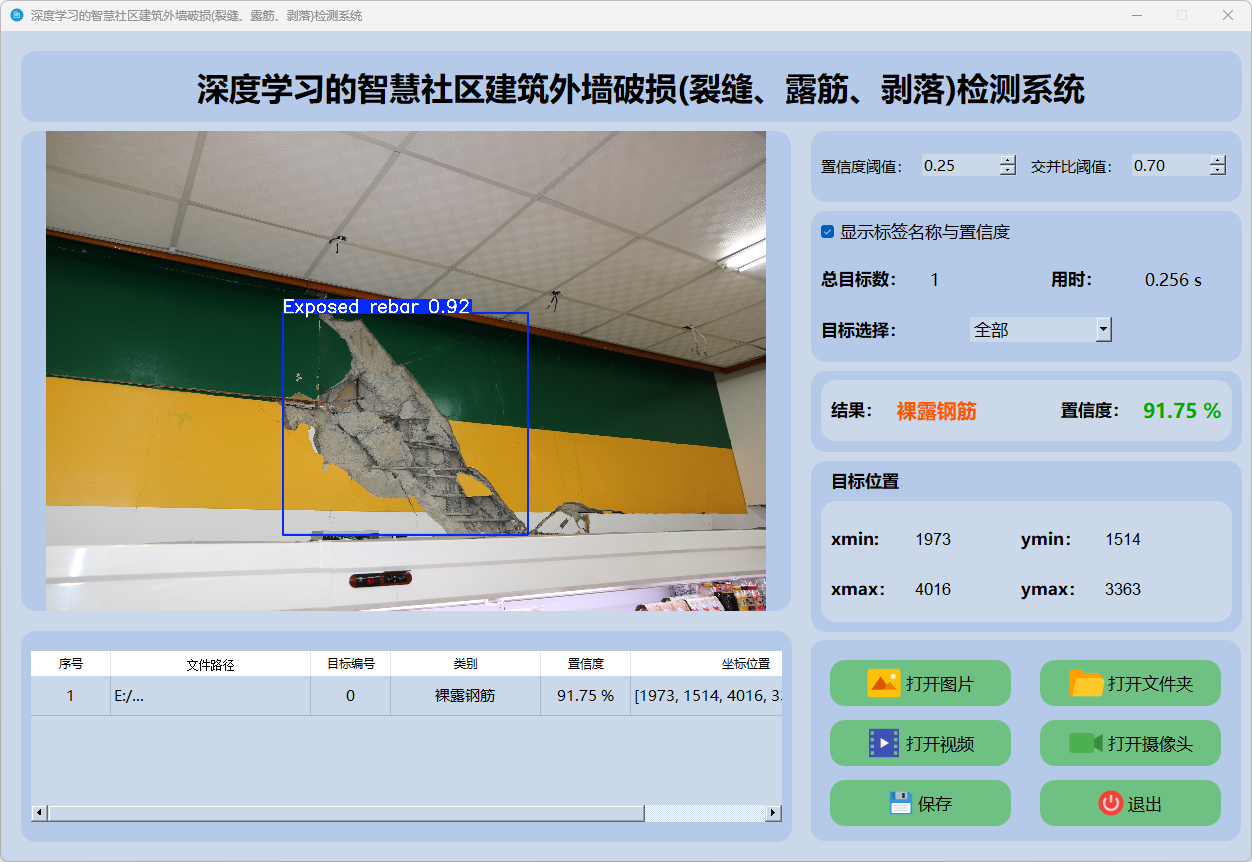Click the 置信度 column header in table
1252x862 pixels.
[x=586, y=664]
